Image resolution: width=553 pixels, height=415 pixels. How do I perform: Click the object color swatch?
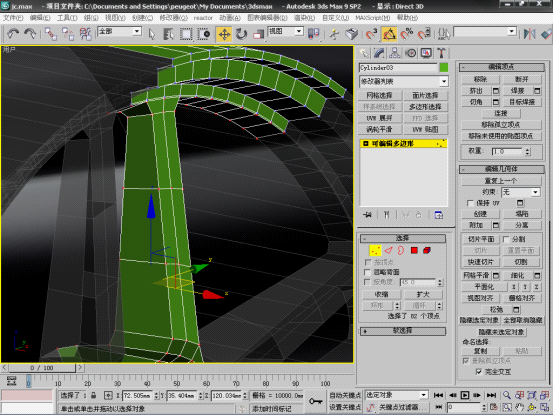444,67
